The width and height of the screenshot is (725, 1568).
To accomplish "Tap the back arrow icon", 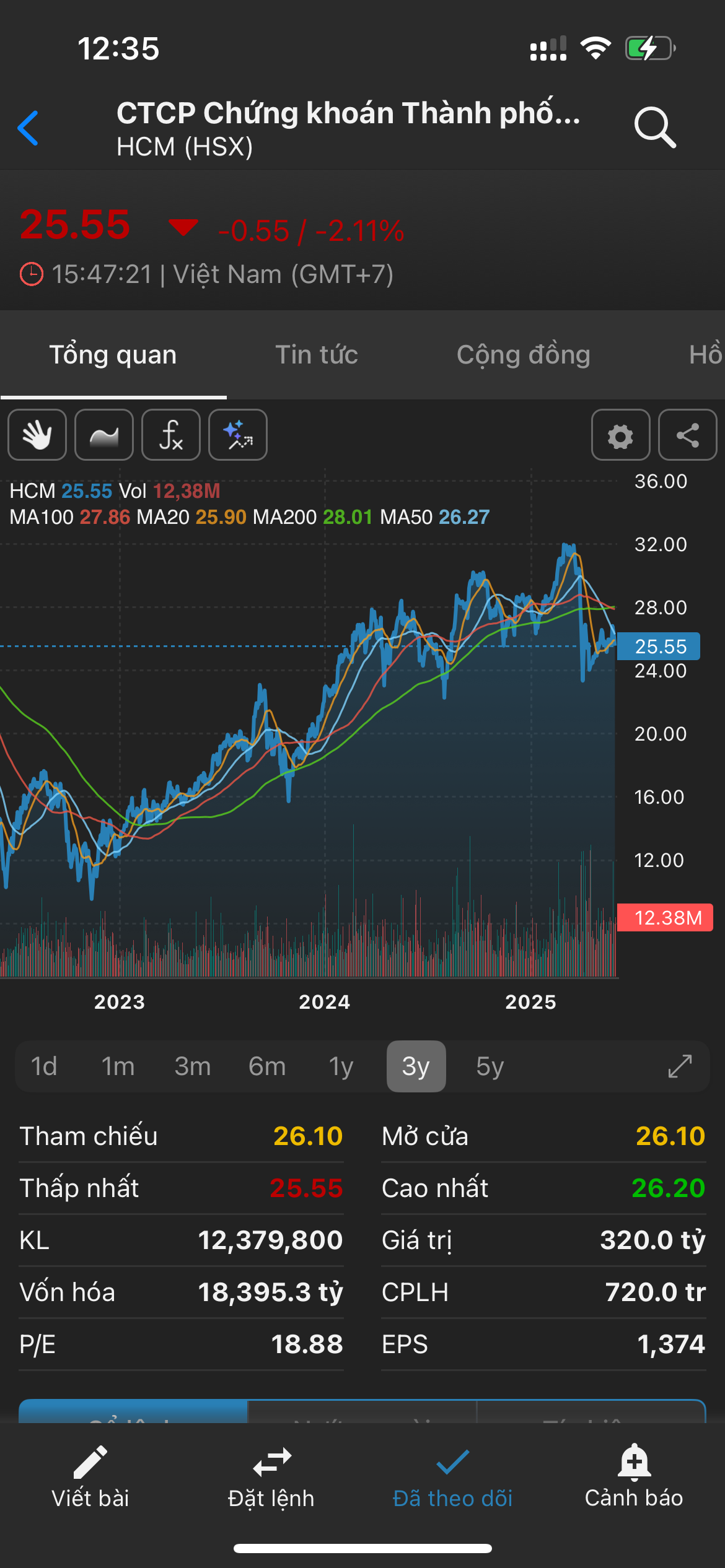I will click(29, 128).
